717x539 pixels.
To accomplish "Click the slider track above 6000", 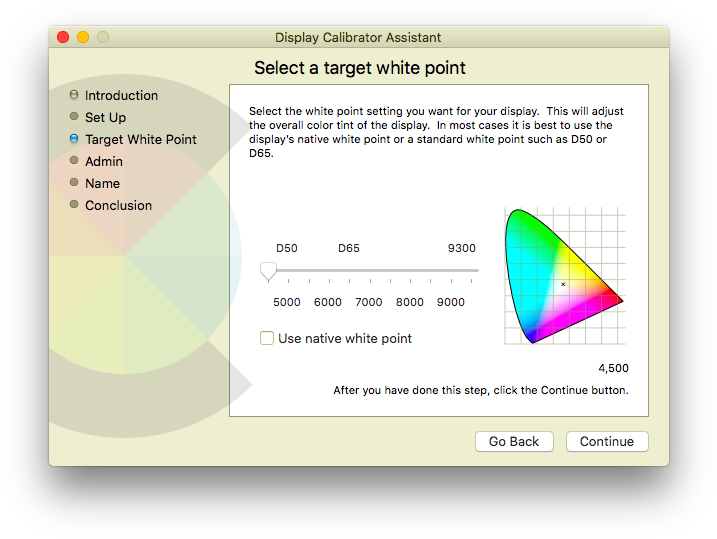I will tap(328, 270).
